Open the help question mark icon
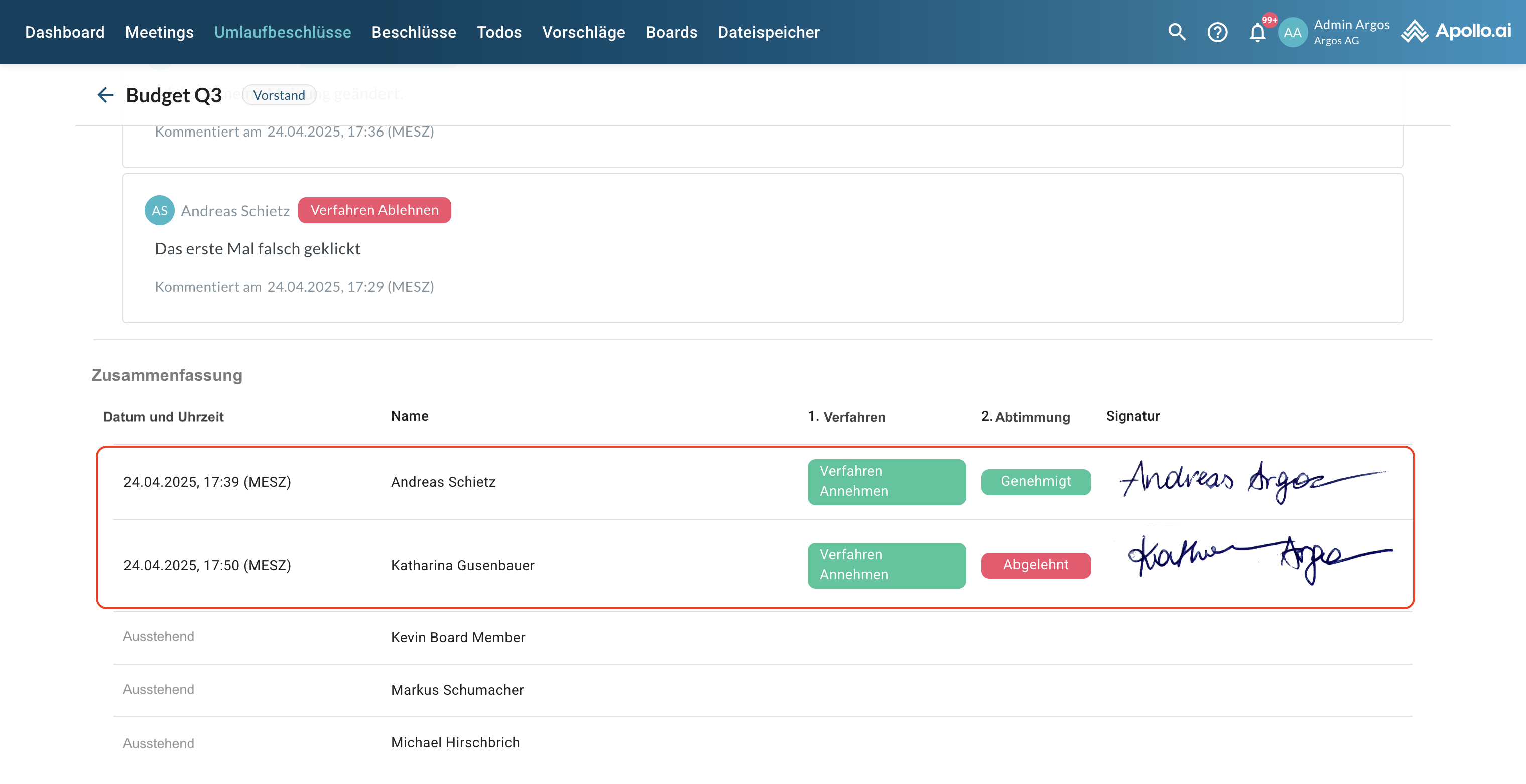 click(1217, 32)
